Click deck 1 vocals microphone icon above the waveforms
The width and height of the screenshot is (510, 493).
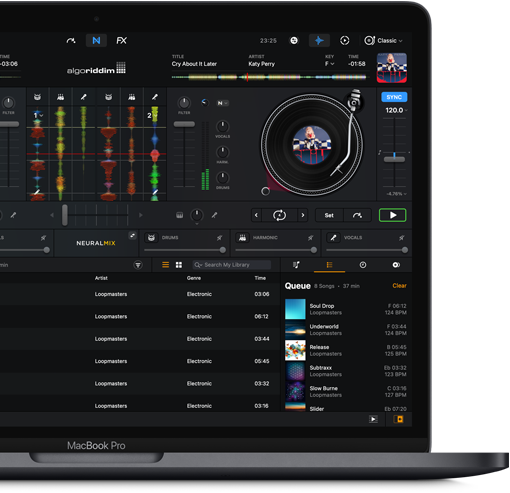point(83,97)
